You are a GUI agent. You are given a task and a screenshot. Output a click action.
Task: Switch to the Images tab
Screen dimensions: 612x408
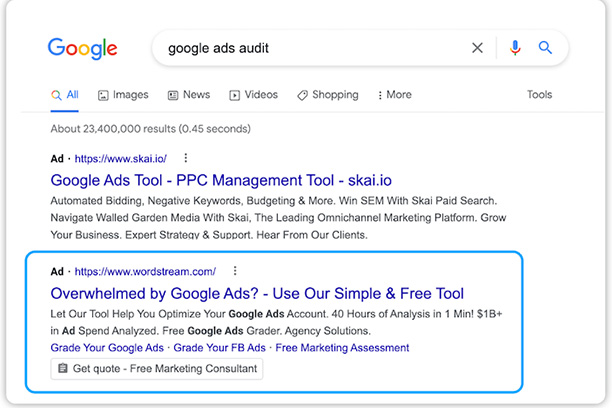tap(123, 95)
